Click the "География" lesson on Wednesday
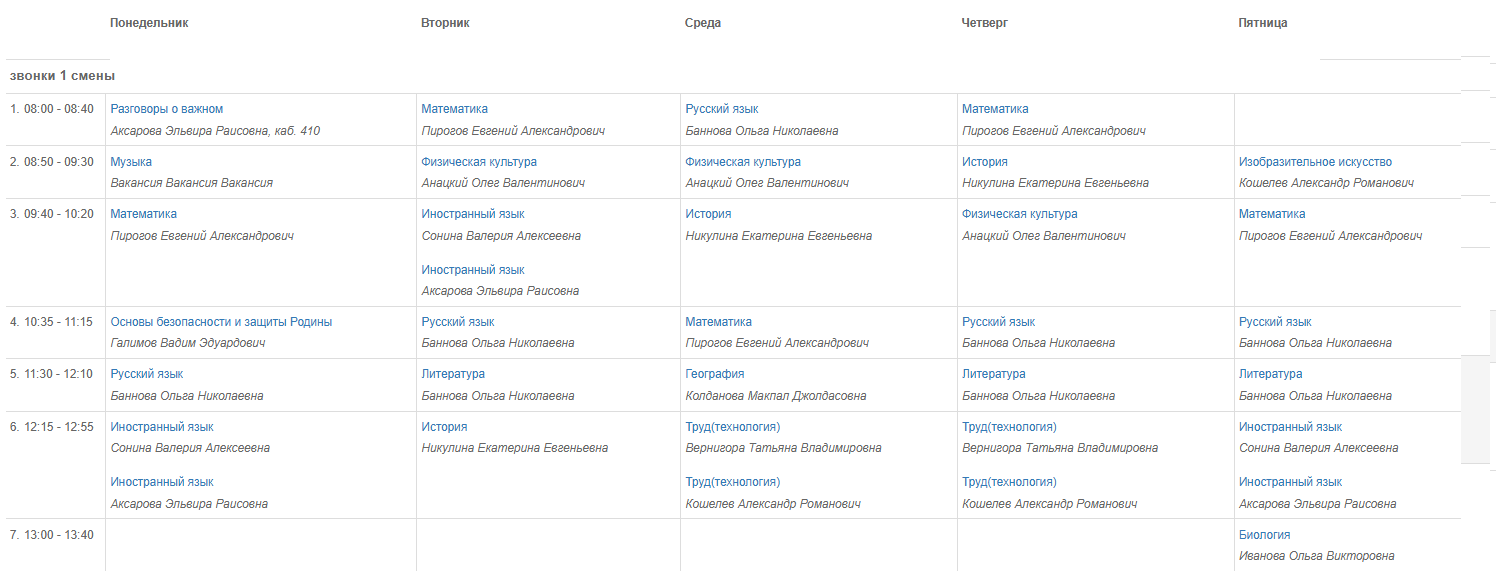This screenshot has height=581, width=1496. pyautogui.click(x=715, y=374)
